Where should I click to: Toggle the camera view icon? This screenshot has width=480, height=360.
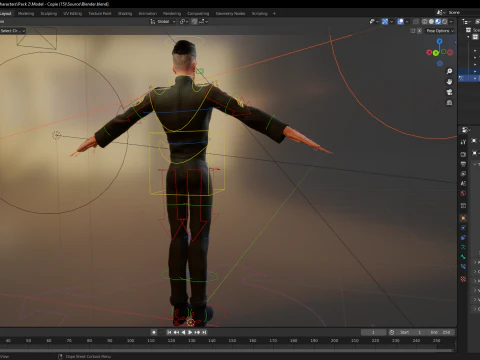449,92
